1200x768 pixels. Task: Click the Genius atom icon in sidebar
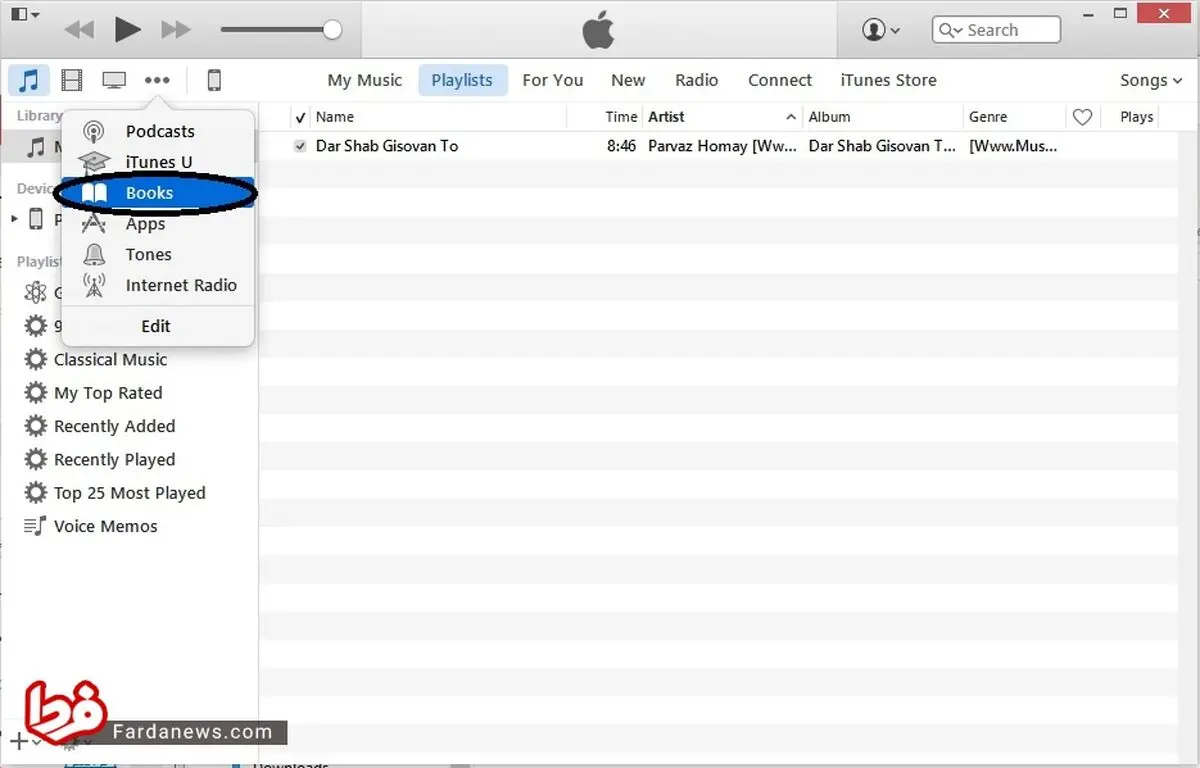point(36,293)
